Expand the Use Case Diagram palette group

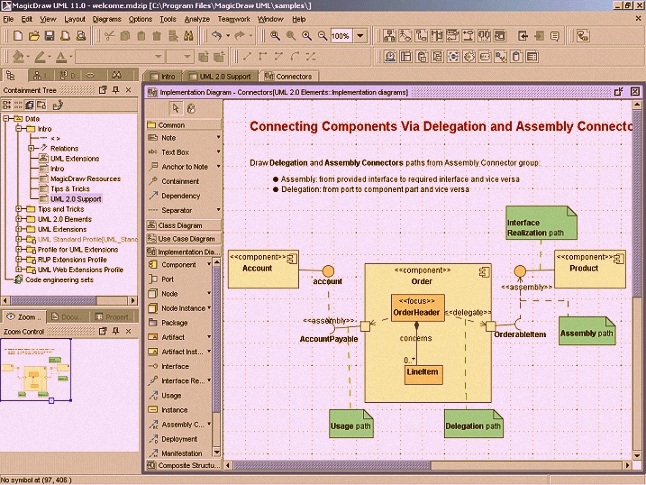(x=184, y=239)
